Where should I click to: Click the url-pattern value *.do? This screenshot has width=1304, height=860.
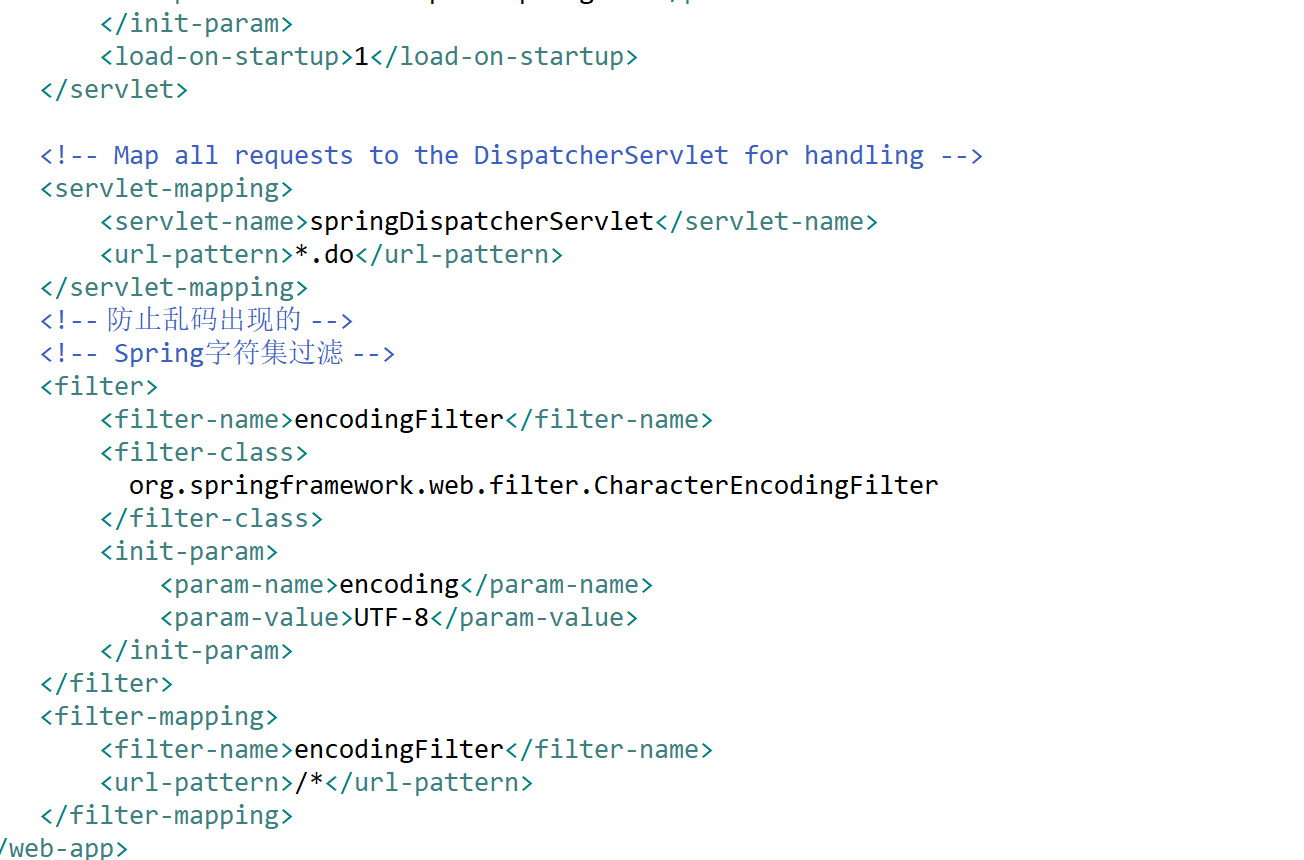pyautogui.click(x=328, y=254)
